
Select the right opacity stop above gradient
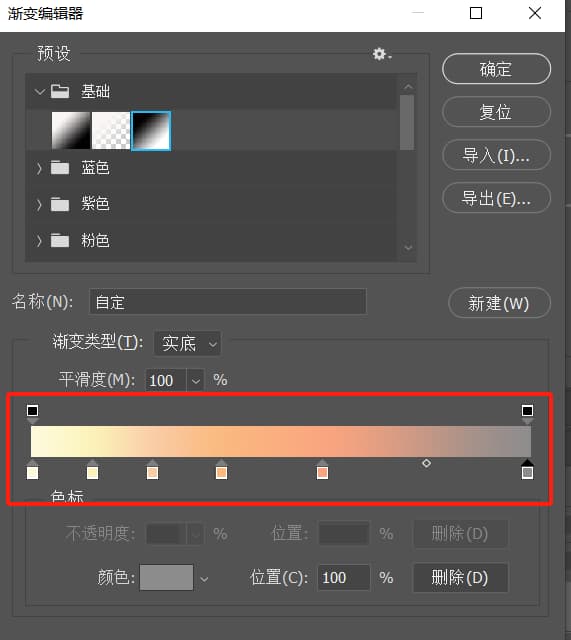point(527,413)
